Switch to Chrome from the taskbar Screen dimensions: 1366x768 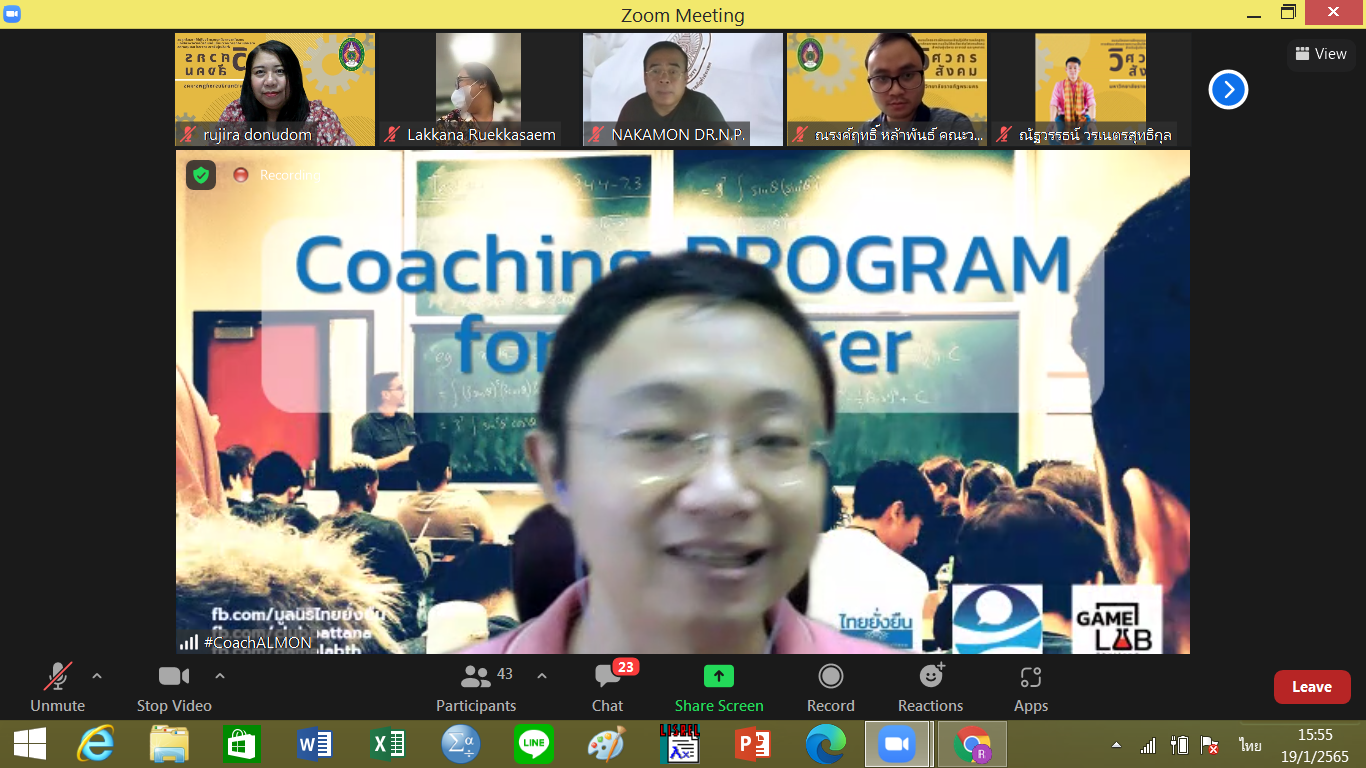pyautogui.click(x=972, y=744)
